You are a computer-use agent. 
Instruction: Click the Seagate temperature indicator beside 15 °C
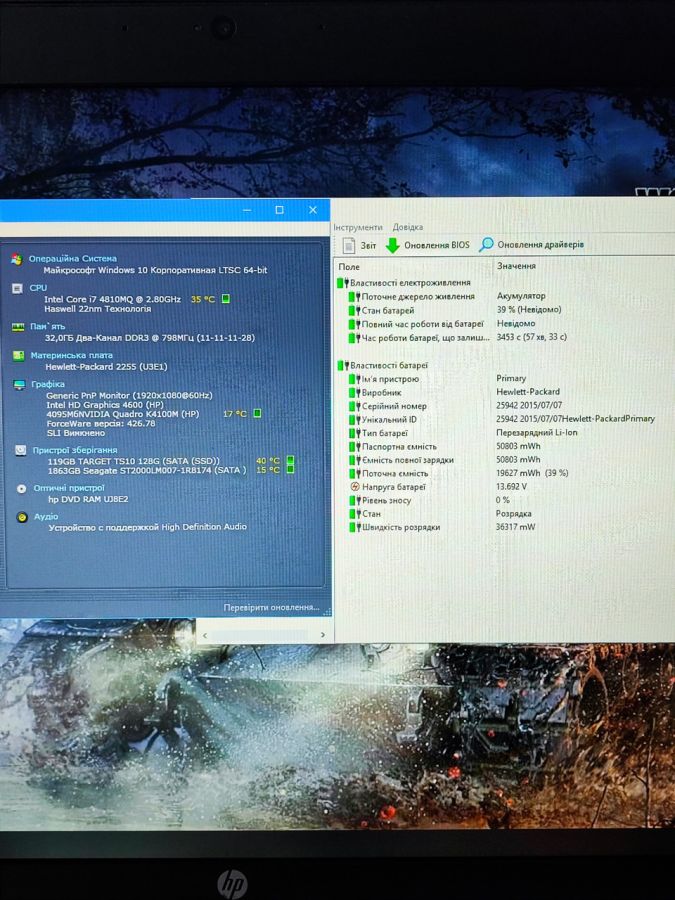click(290, 470)
